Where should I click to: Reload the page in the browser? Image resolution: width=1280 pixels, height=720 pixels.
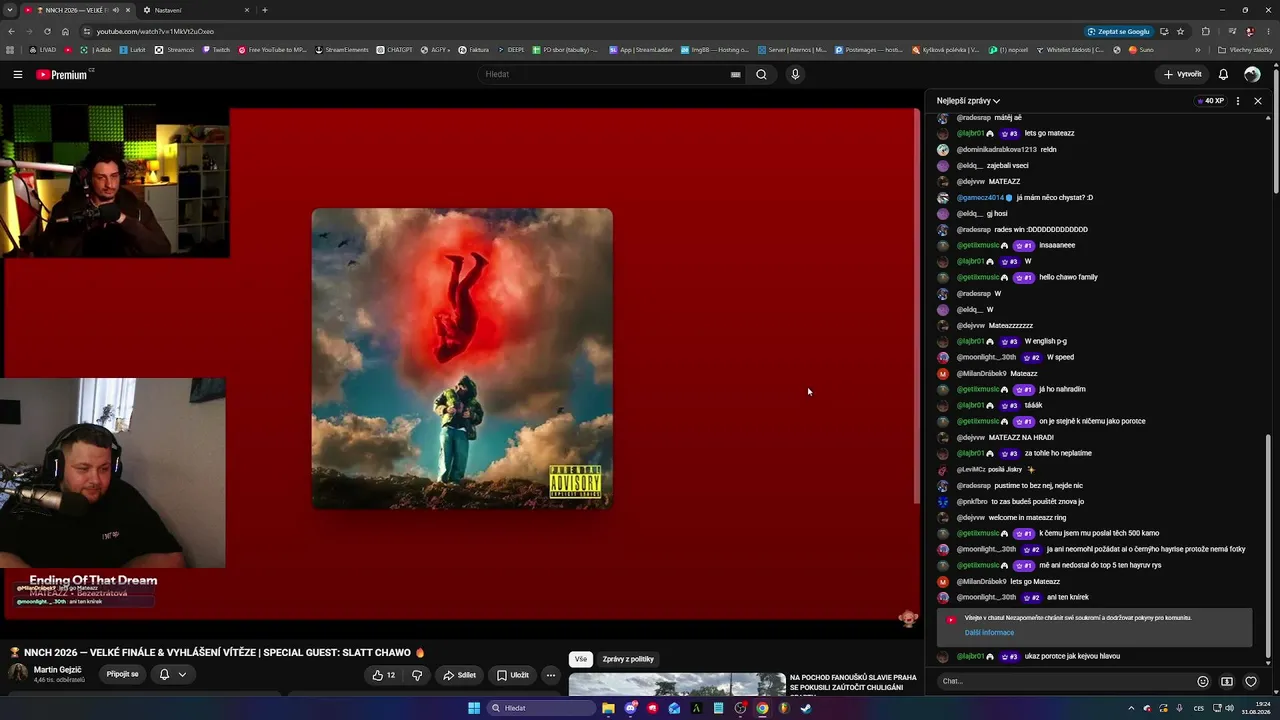47,31
